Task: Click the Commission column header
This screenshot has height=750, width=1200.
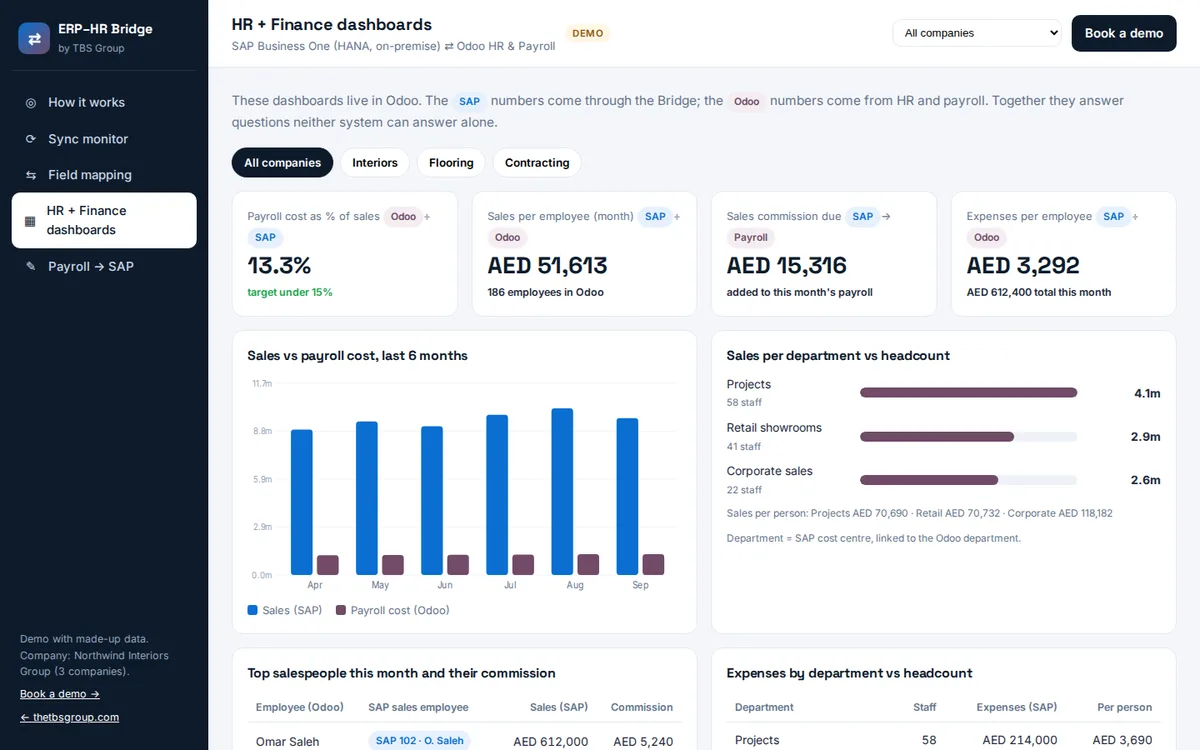Action: [642, 707]
